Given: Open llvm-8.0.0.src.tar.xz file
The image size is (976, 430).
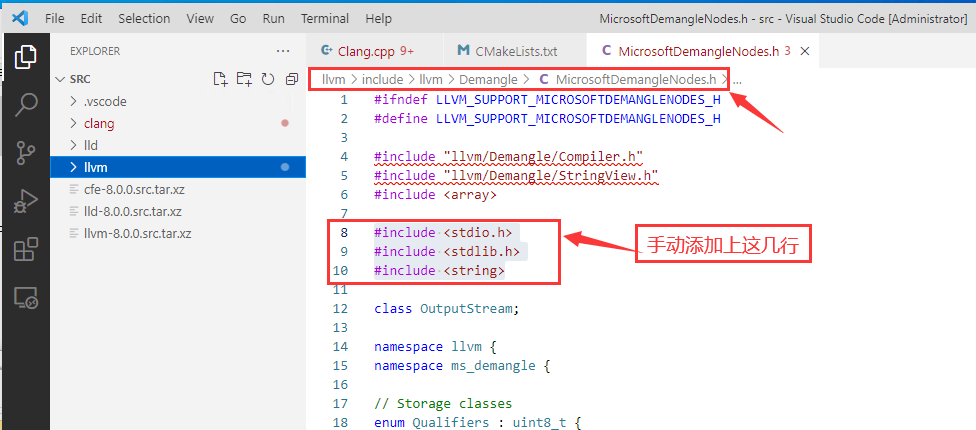Looking at the screenshot, I should point(178,234).
